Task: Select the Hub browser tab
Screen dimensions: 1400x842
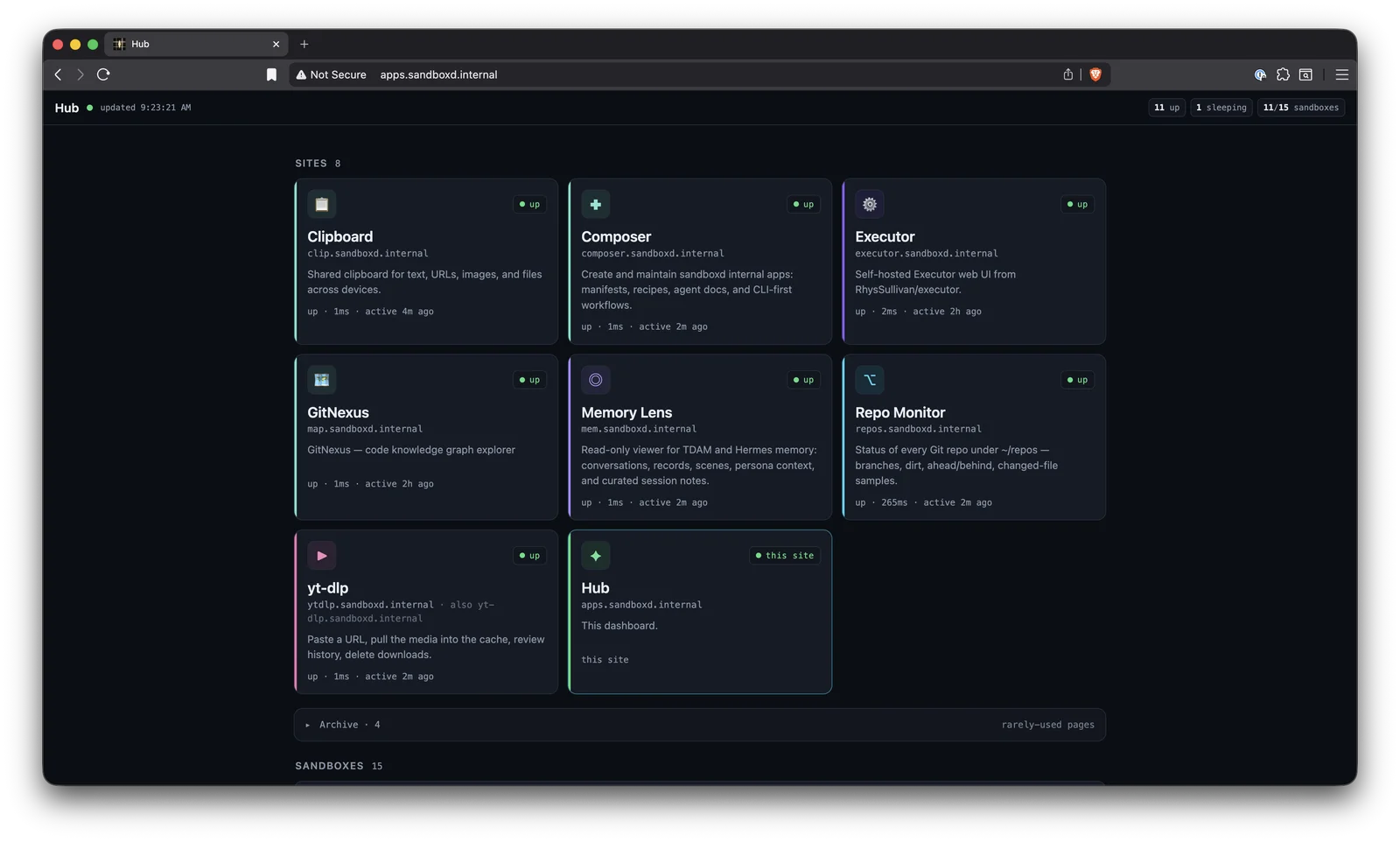Action: (x=197, y=44)
